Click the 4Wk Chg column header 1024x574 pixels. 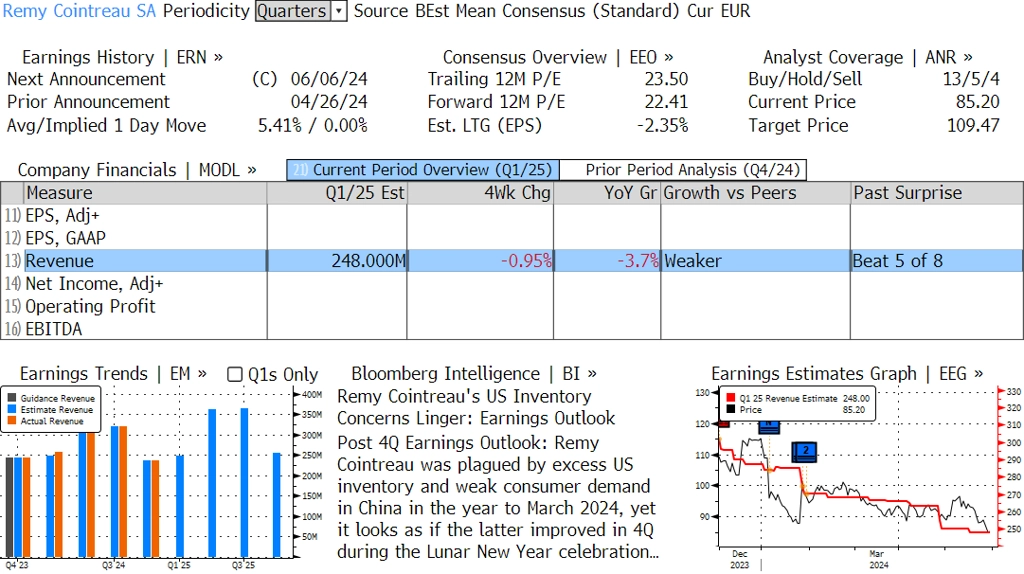[x=480, y=193]
